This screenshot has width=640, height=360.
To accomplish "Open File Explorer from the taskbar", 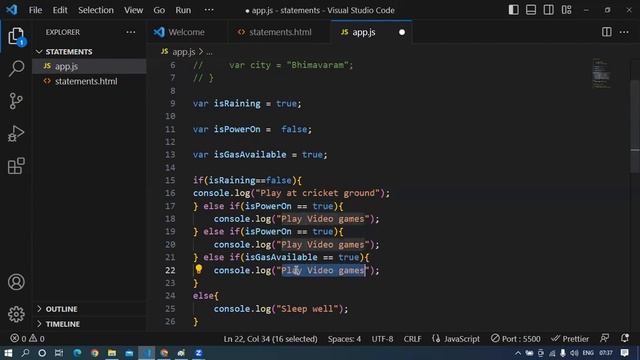I will tap(111, 353).
